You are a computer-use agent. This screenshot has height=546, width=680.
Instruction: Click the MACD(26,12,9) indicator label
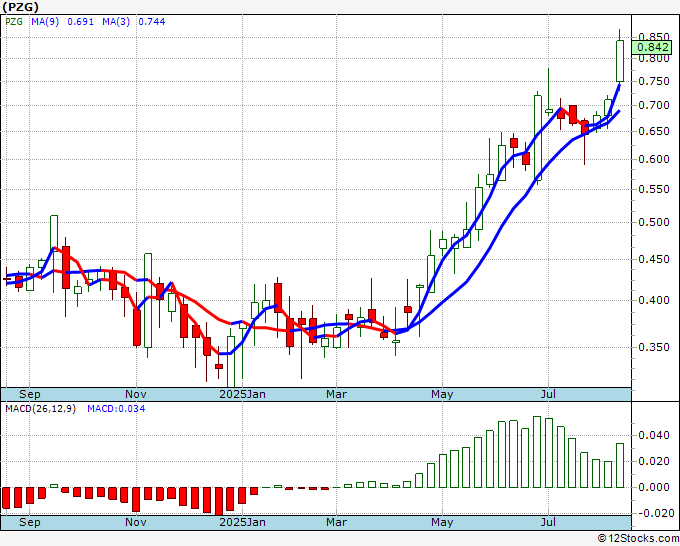coord(40,409)
